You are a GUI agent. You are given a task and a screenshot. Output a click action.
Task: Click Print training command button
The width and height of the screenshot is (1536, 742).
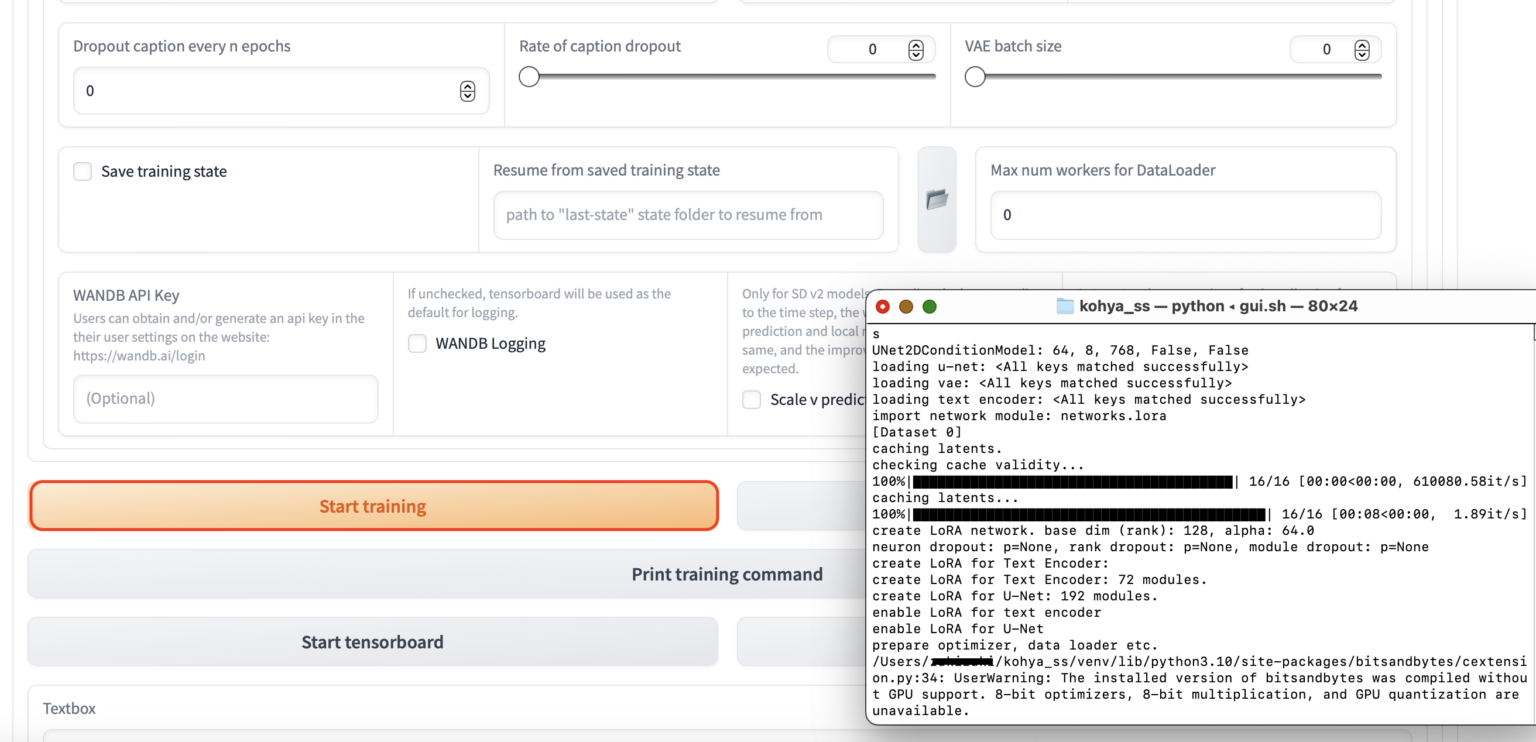727,574
